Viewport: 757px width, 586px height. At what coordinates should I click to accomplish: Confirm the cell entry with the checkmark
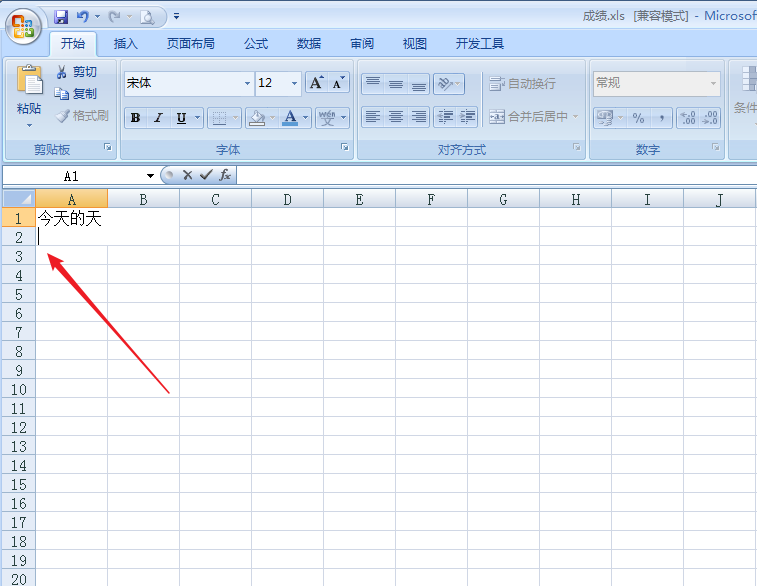click(x=206, y=175)
